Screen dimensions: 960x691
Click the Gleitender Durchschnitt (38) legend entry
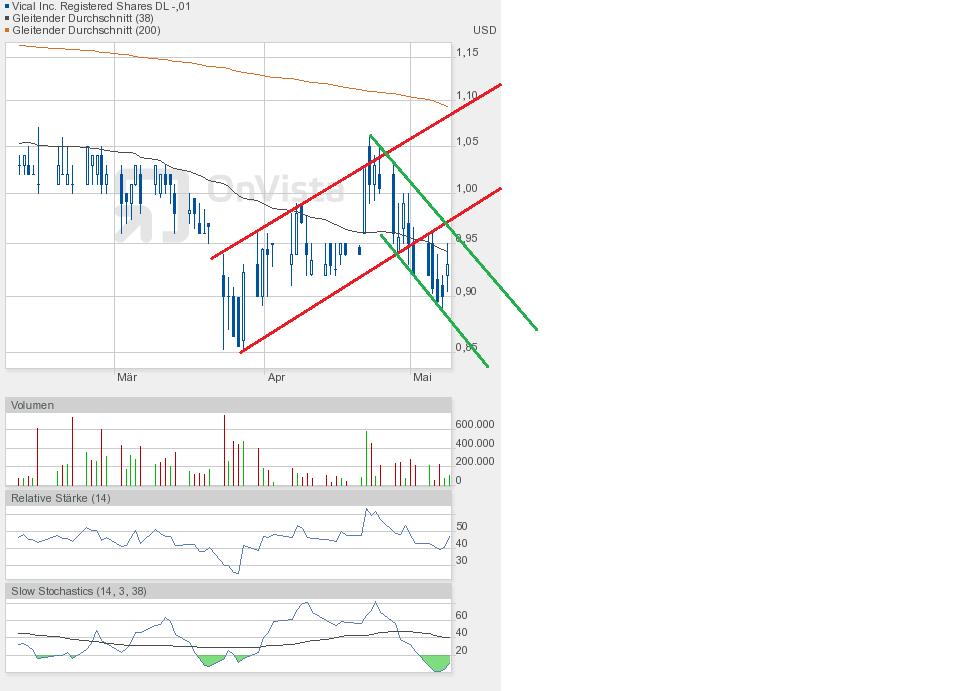(x=83, y=18)
